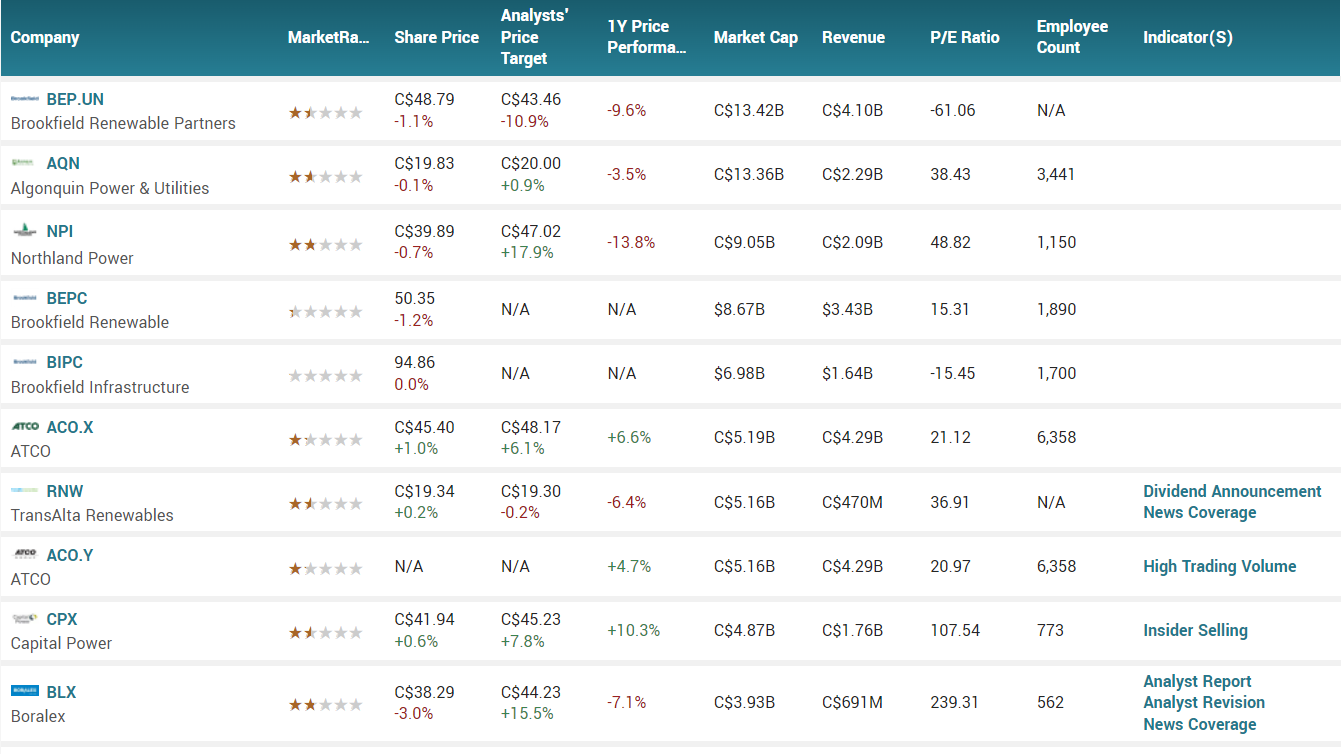Click the Capital Power logo beside CPX
The height and width of the screenshot is (754, 1341).
[x=26, y=619]
